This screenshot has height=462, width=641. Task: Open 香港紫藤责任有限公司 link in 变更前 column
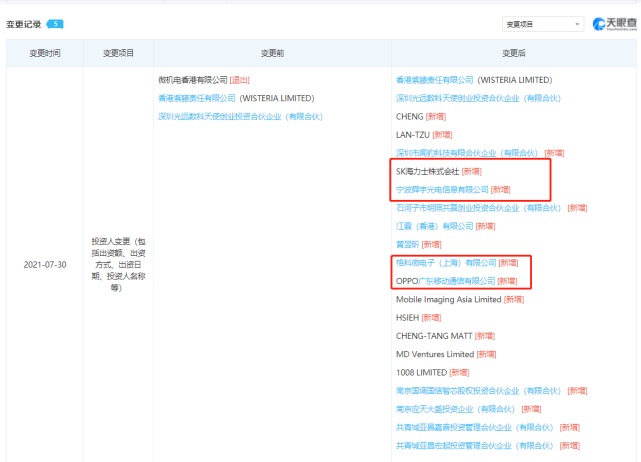[x=197, y=98]
